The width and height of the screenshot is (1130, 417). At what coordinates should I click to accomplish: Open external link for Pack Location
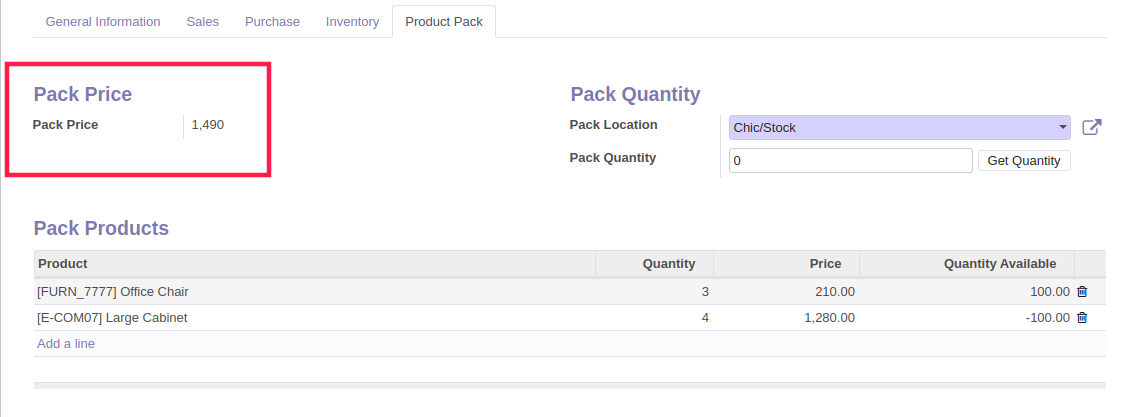point(1092,127)
